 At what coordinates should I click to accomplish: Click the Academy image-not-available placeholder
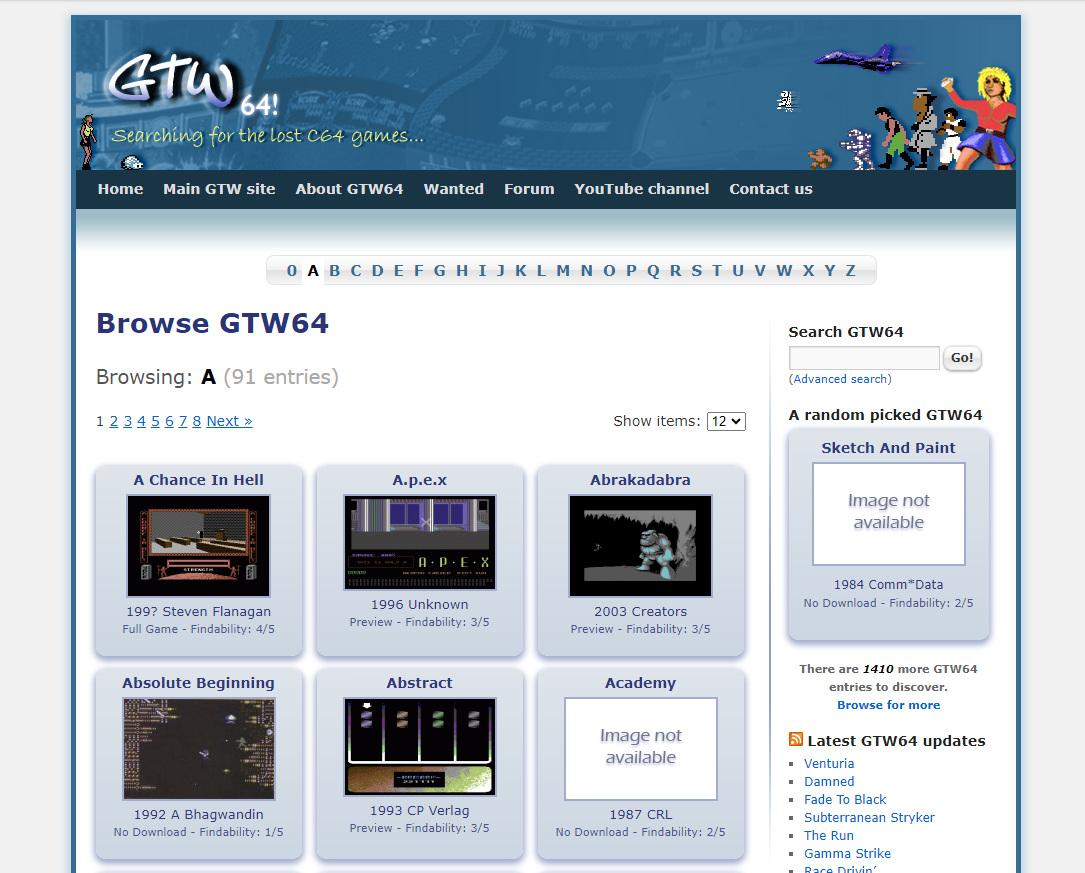click(x=640, y=748)
